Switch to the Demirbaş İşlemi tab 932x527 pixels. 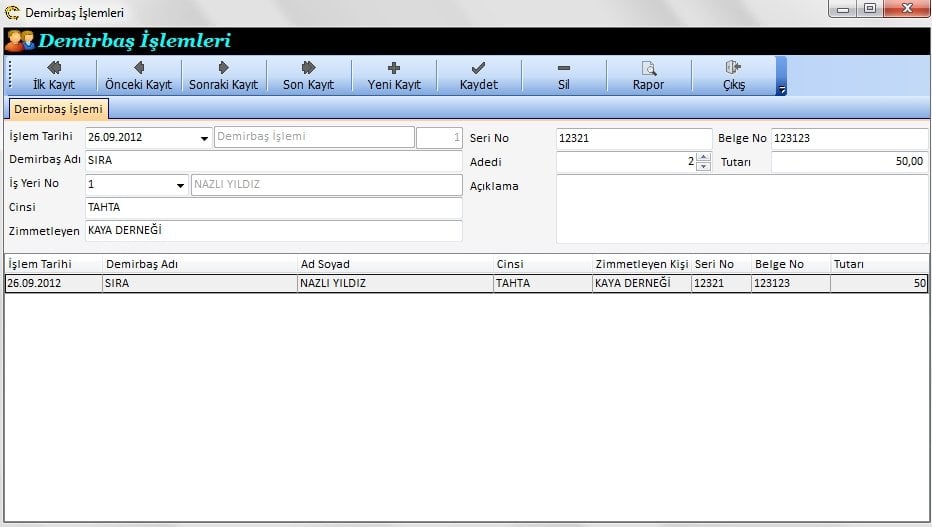pos(58,109)
